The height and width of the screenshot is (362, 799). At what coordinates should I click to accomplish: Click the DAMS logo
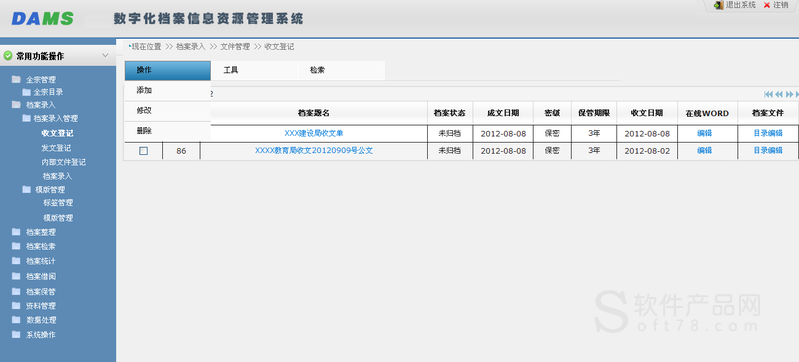[43, 19]
